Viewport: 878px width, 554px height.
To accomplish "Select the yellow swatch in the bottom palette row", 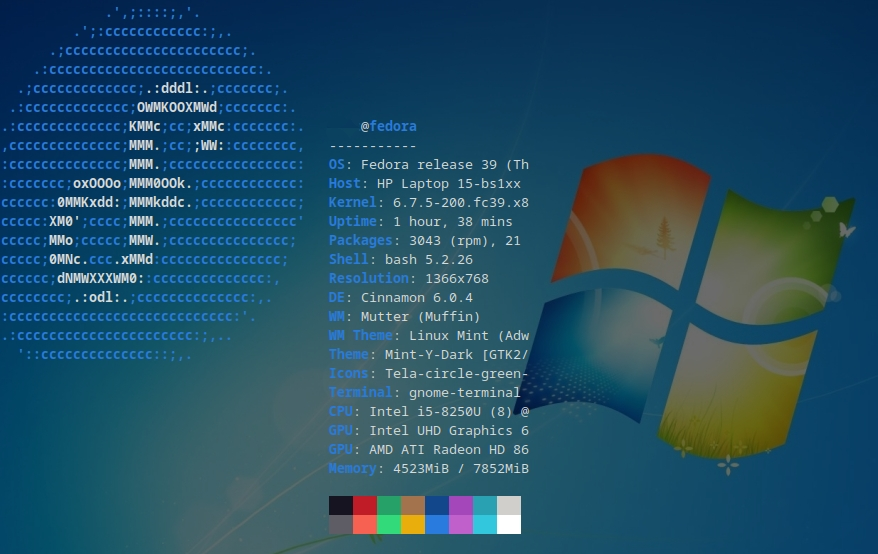I will (x=413, y=524).
